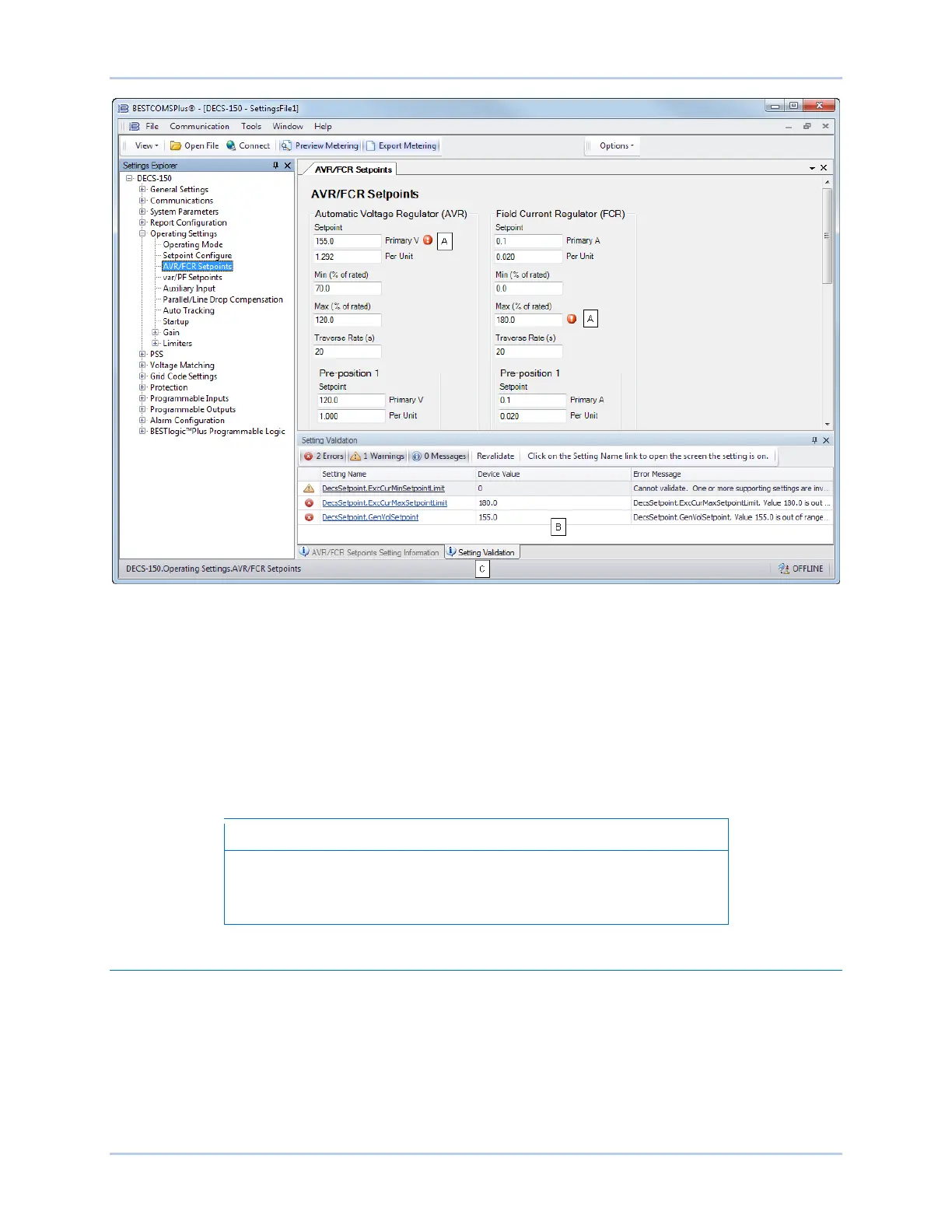Screen dimensions: 952x1232
Task: Click the Preview Metering icon
Action: click(287, 145)
